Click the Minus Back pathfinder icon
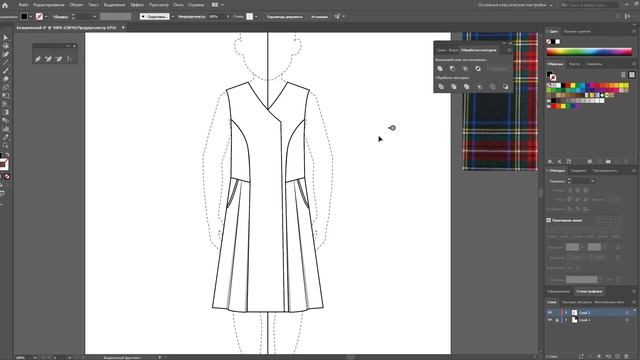The height and width of the screenshot is (360, 640). [506, 87]
